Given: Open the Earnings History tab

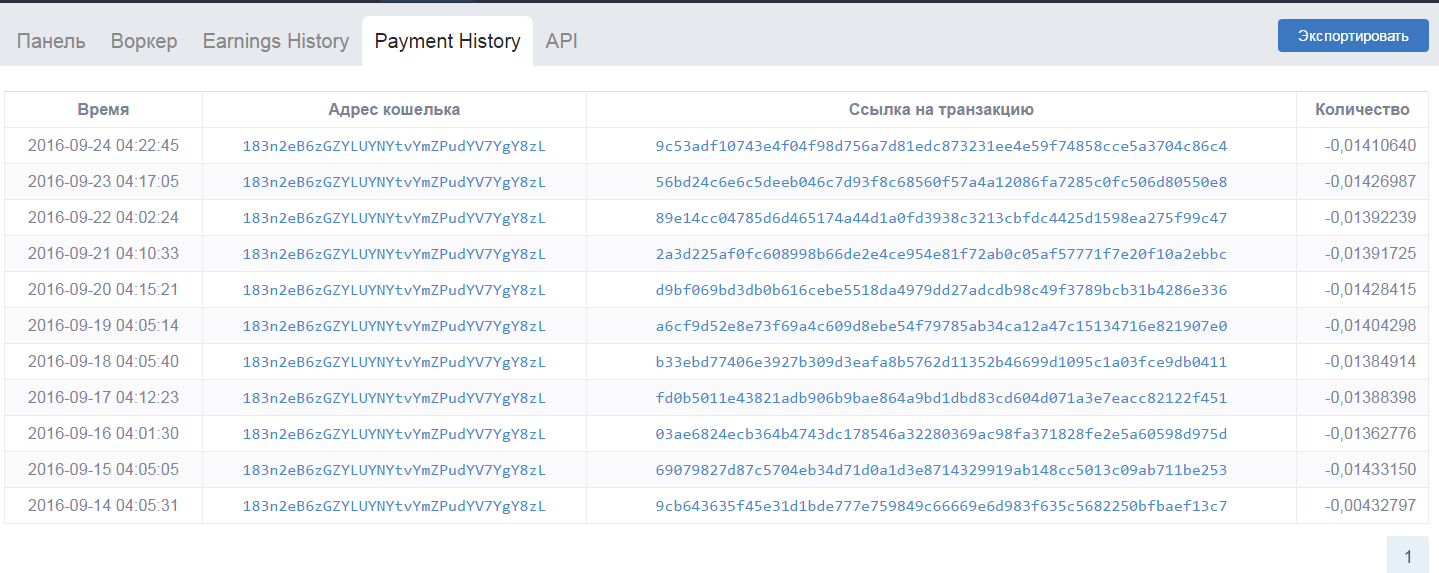Looking at the screenshot, I should point(275,41).
